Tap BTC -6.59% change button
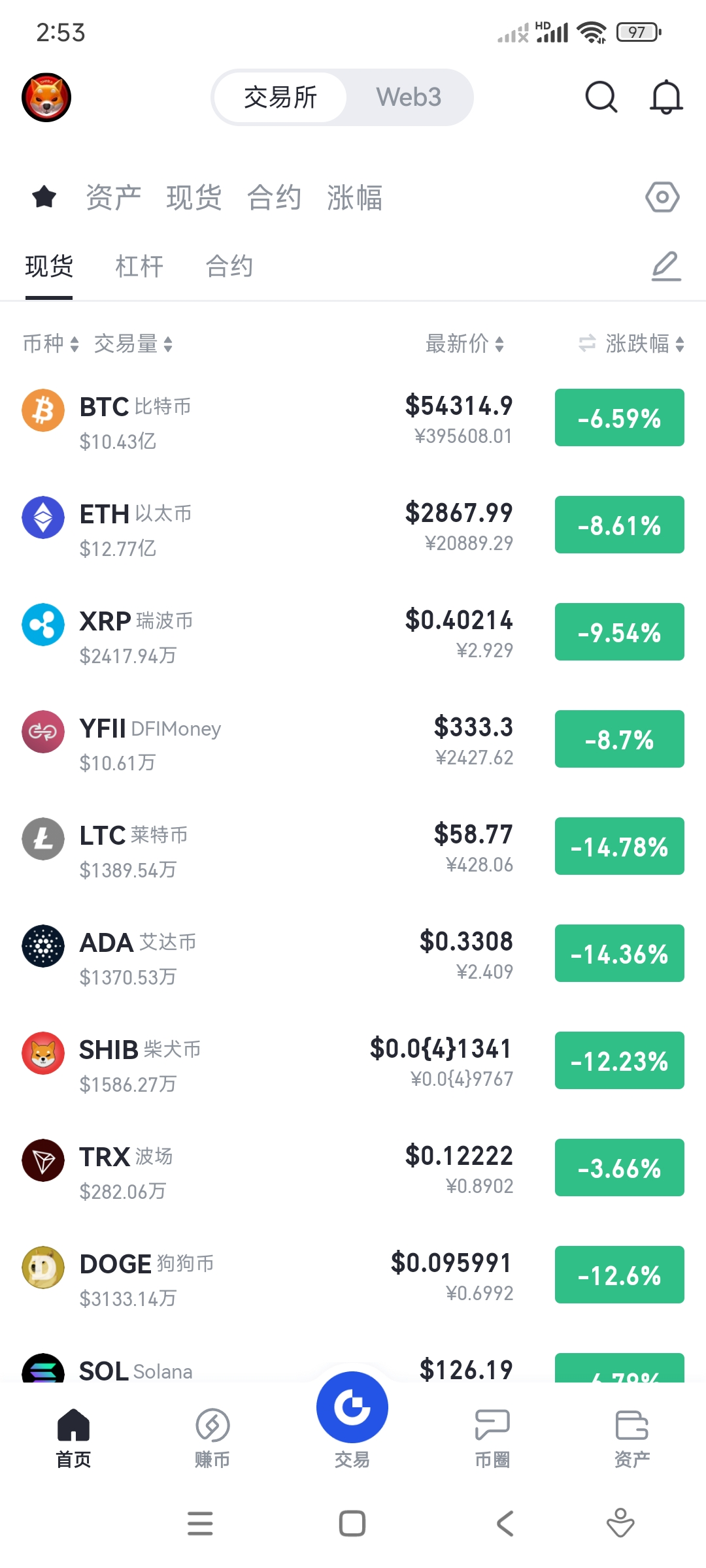Screen dimensions: 706x1568 (620, 417)
